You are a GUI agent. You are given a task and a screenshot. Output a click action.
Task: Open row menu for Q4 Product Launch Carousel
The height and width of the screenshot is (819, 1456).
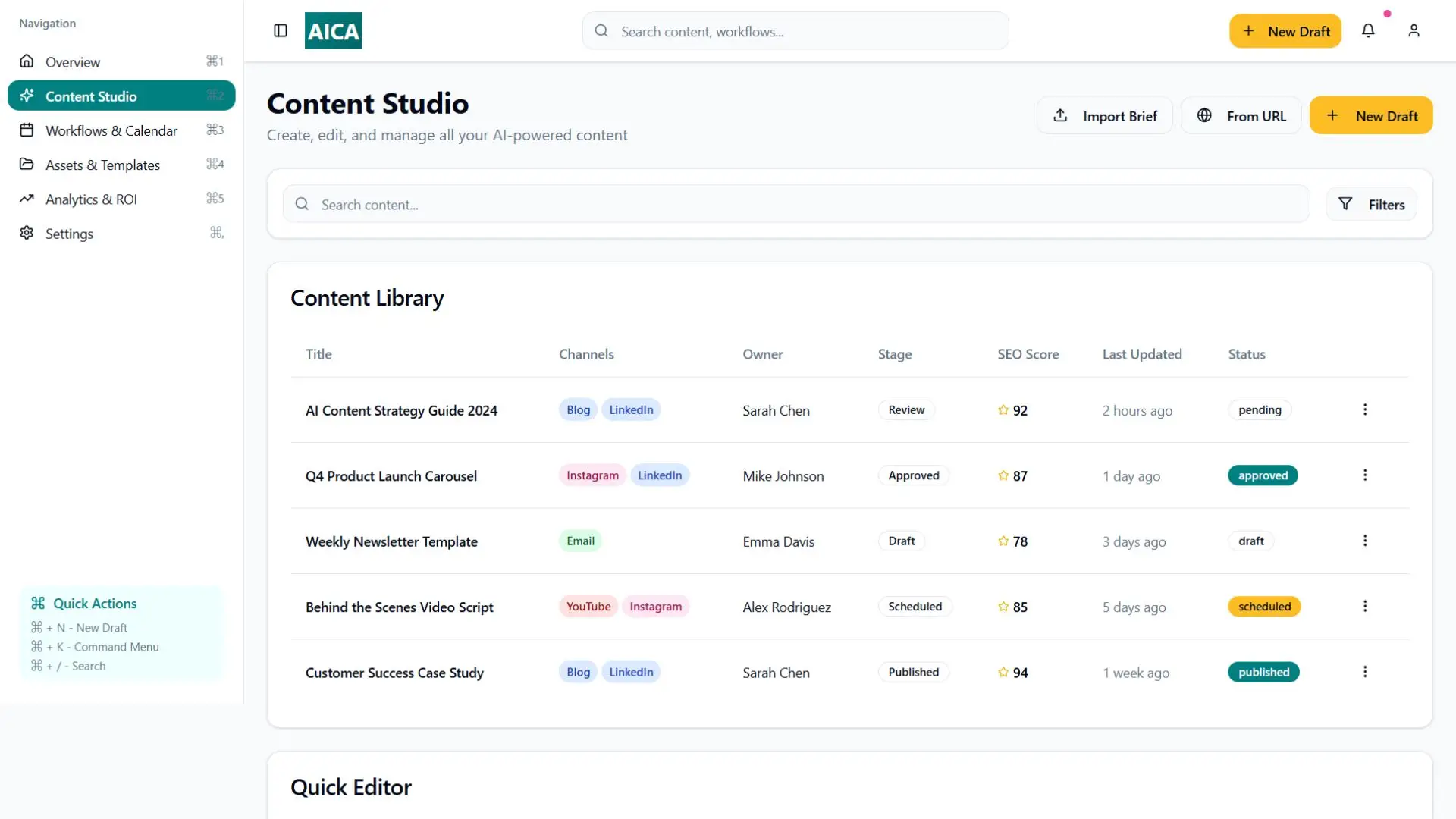(1365, 475)
